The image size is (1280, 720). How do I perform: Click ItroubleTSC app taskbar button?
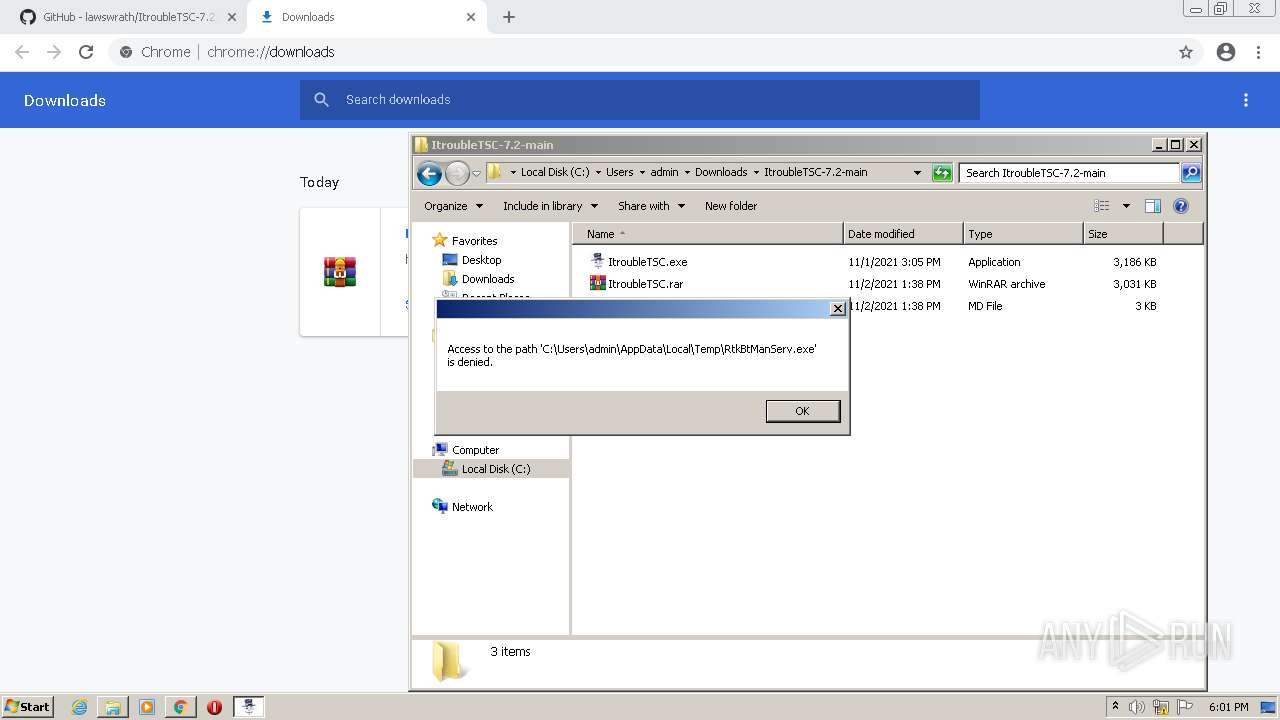point(249,707)
